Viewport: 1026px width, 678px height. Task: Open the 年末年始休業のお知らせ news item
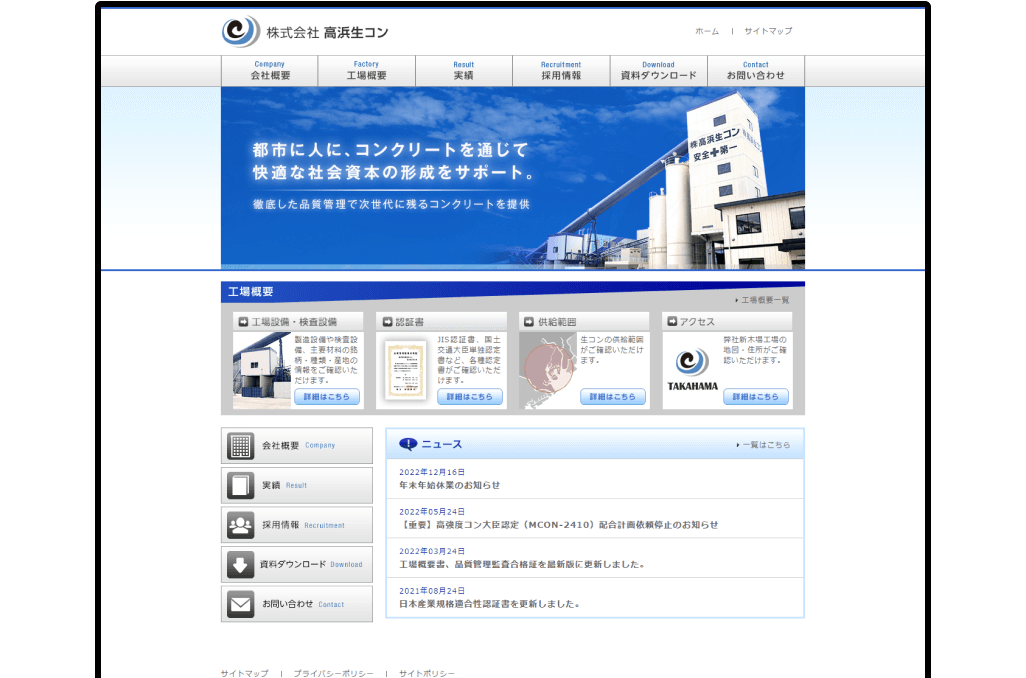tap(450, 486)
